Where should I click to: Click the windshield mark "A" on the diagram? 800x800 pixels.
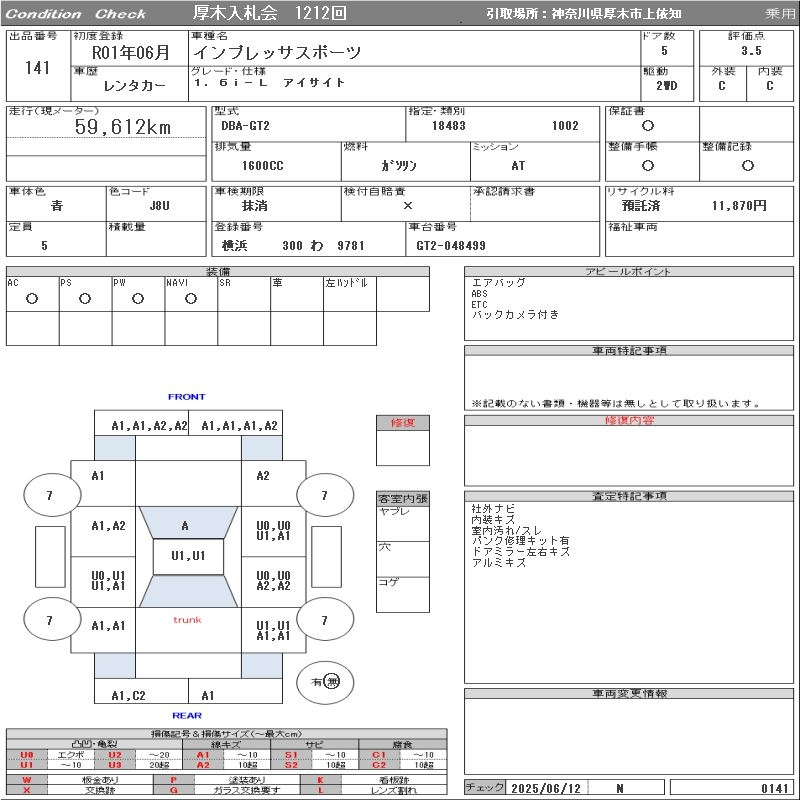185,526
